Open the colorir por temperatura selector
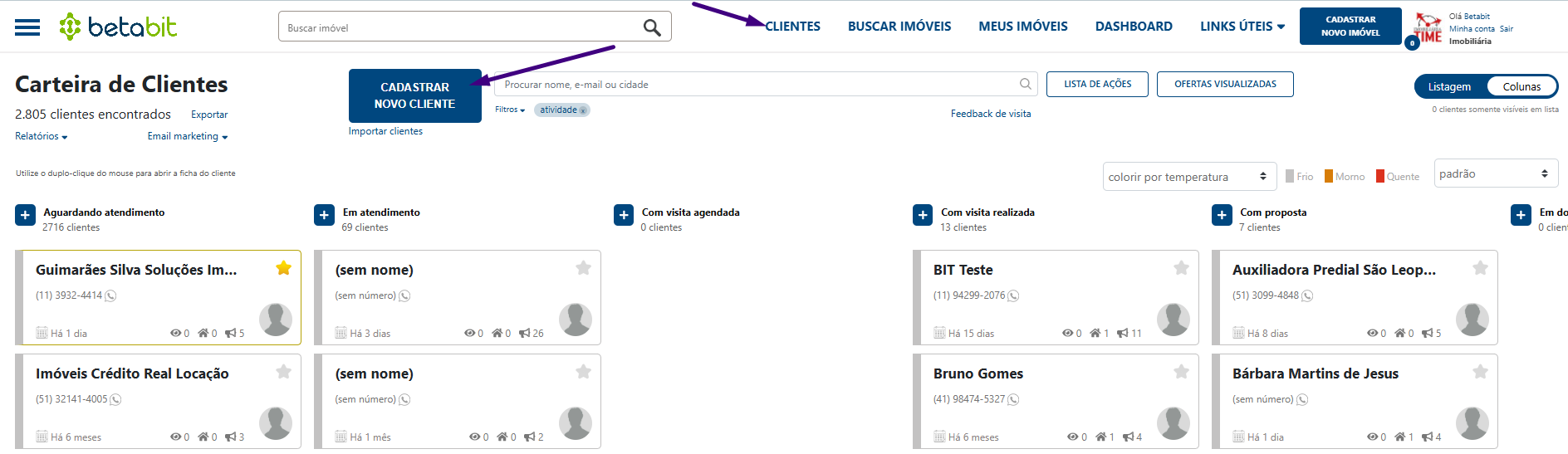This screenshot has height=454, width=1568. click(x=1189, y=177)
